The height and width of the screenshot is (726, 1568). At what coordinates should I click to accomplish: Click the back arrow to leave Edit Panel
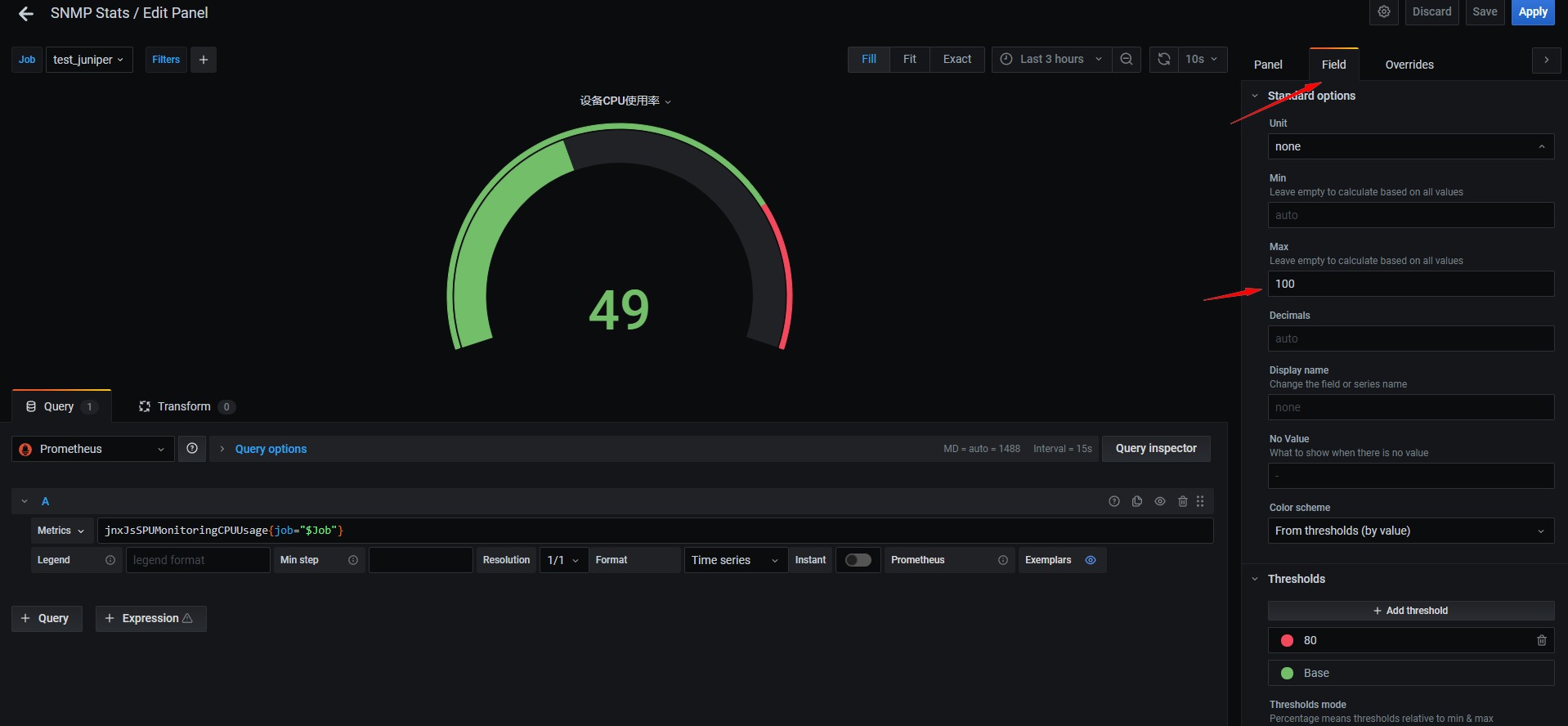[26, 14]
